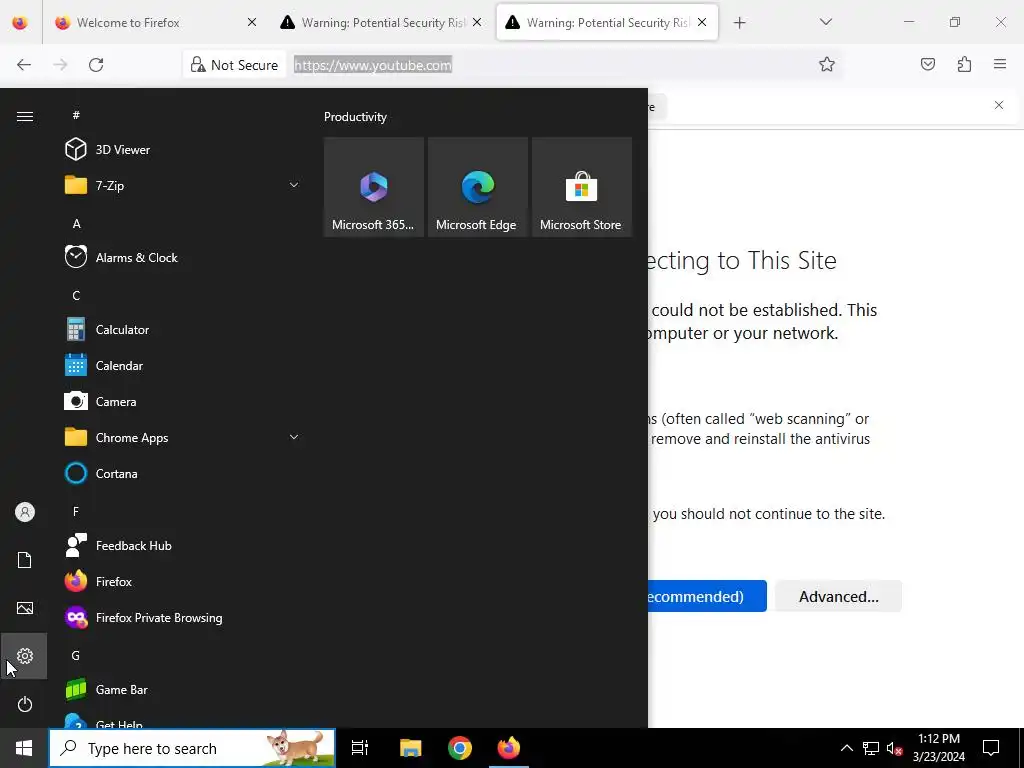The image size is (1024, 768).
Task: Open the Chrome Apps folder entry
Action: pyautogui.click(x=183, y=438)
